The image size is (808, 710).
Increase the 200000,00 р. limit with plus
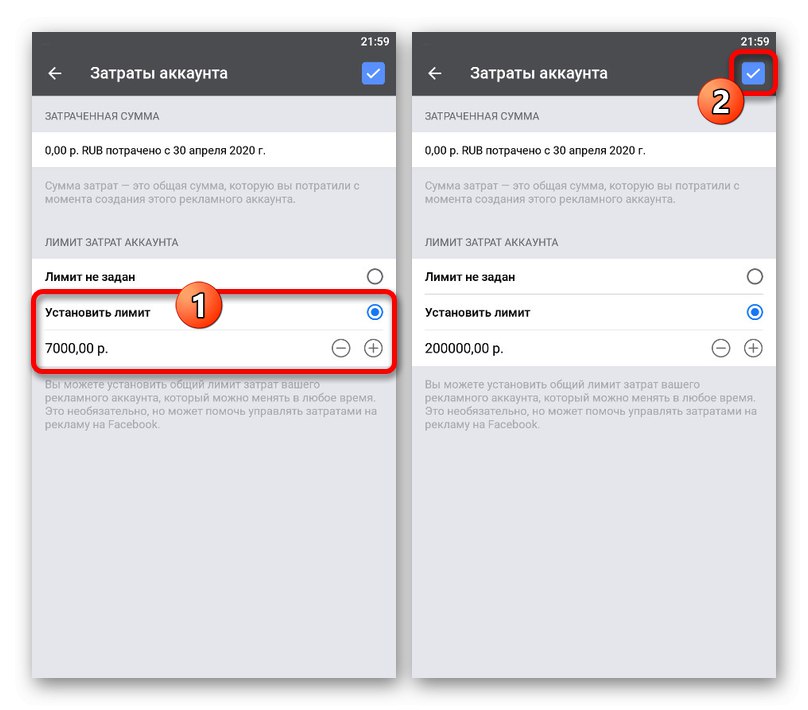[x=753, y=348]
